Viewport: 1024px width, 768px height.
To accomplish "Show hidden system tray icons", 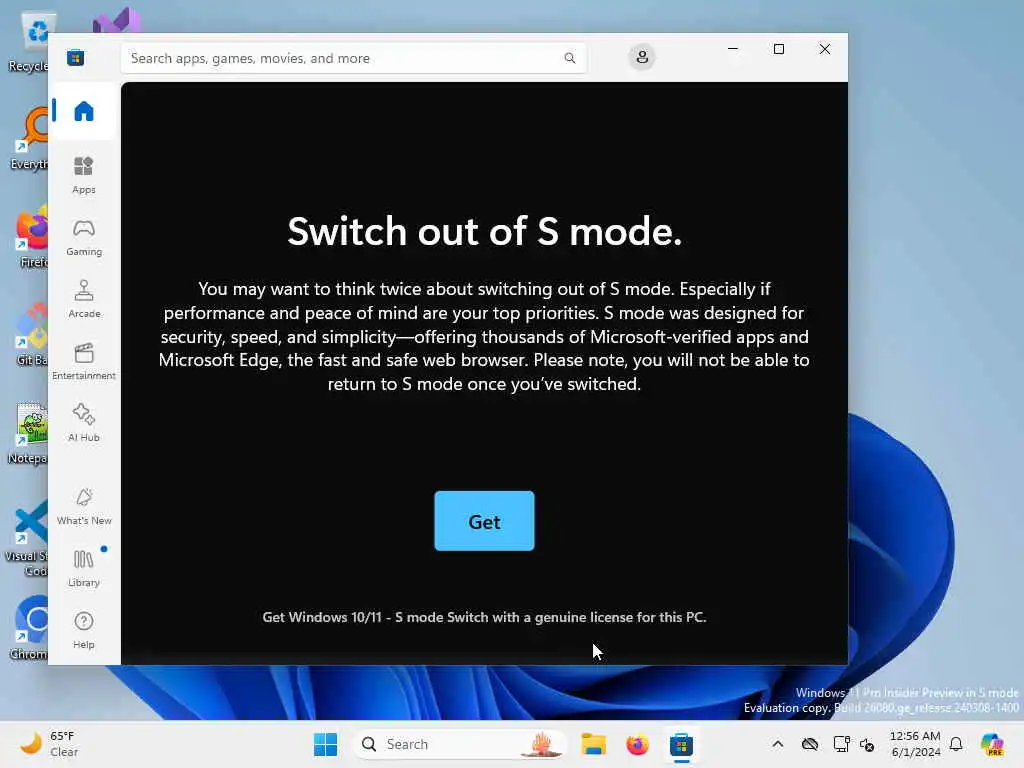I will tap(777, 744).
